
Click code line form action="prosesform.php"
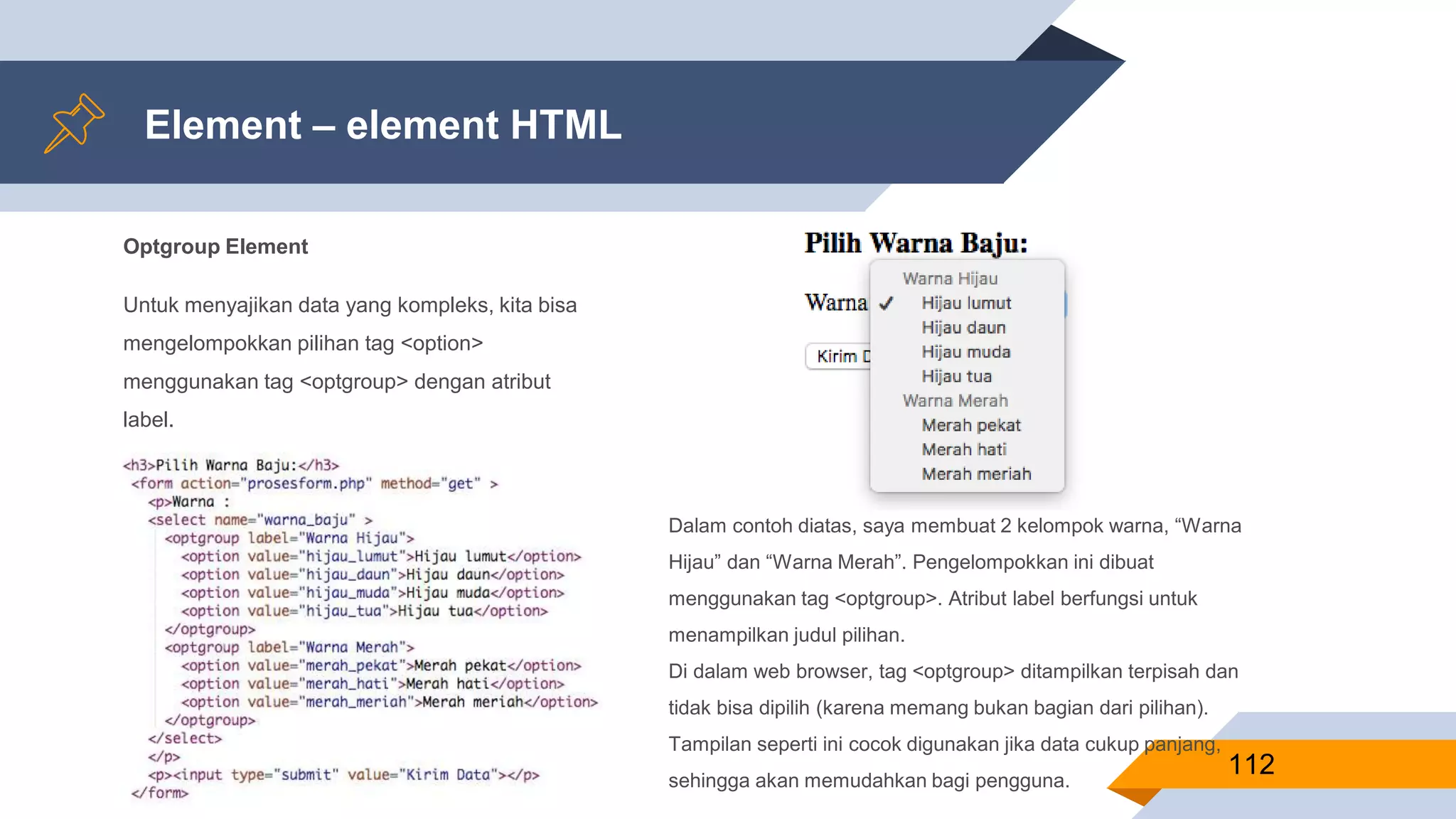point(314,483)
